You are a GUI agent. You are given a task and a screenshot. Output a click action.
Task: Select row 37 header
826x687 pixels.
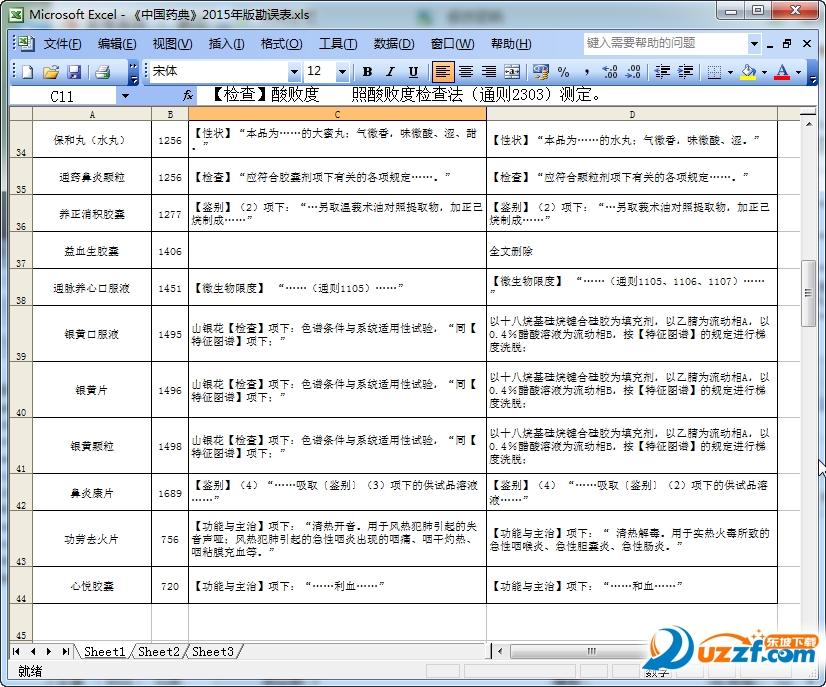tap(21, 251)
